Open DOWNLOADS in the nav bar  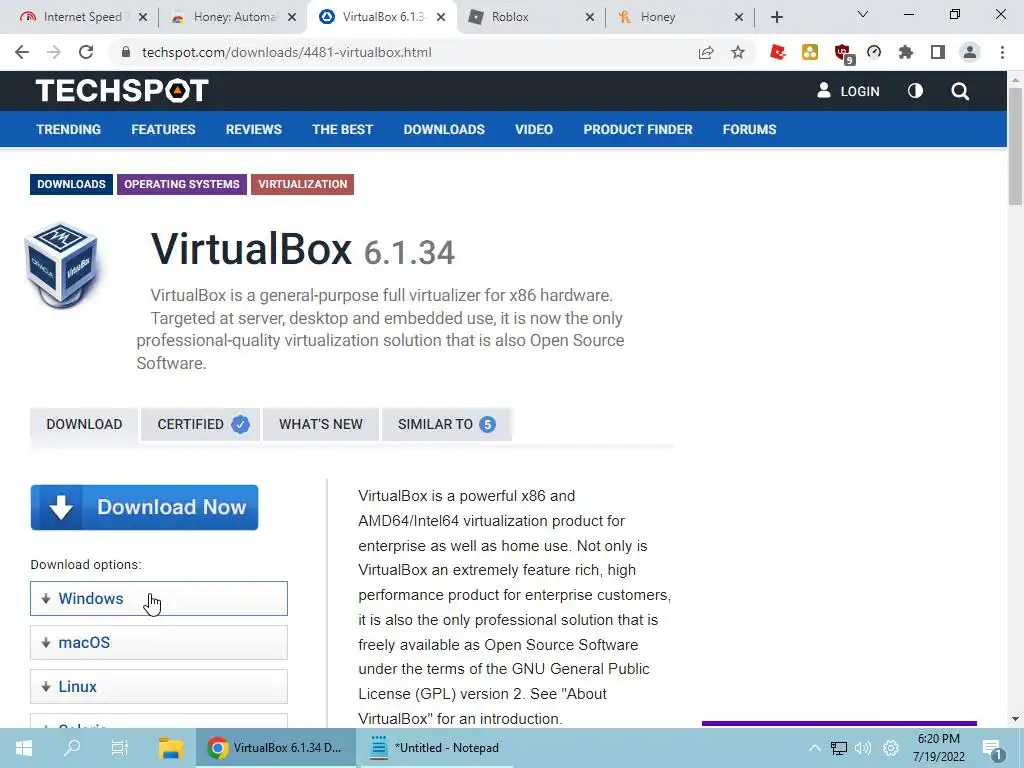pos(444,129)
